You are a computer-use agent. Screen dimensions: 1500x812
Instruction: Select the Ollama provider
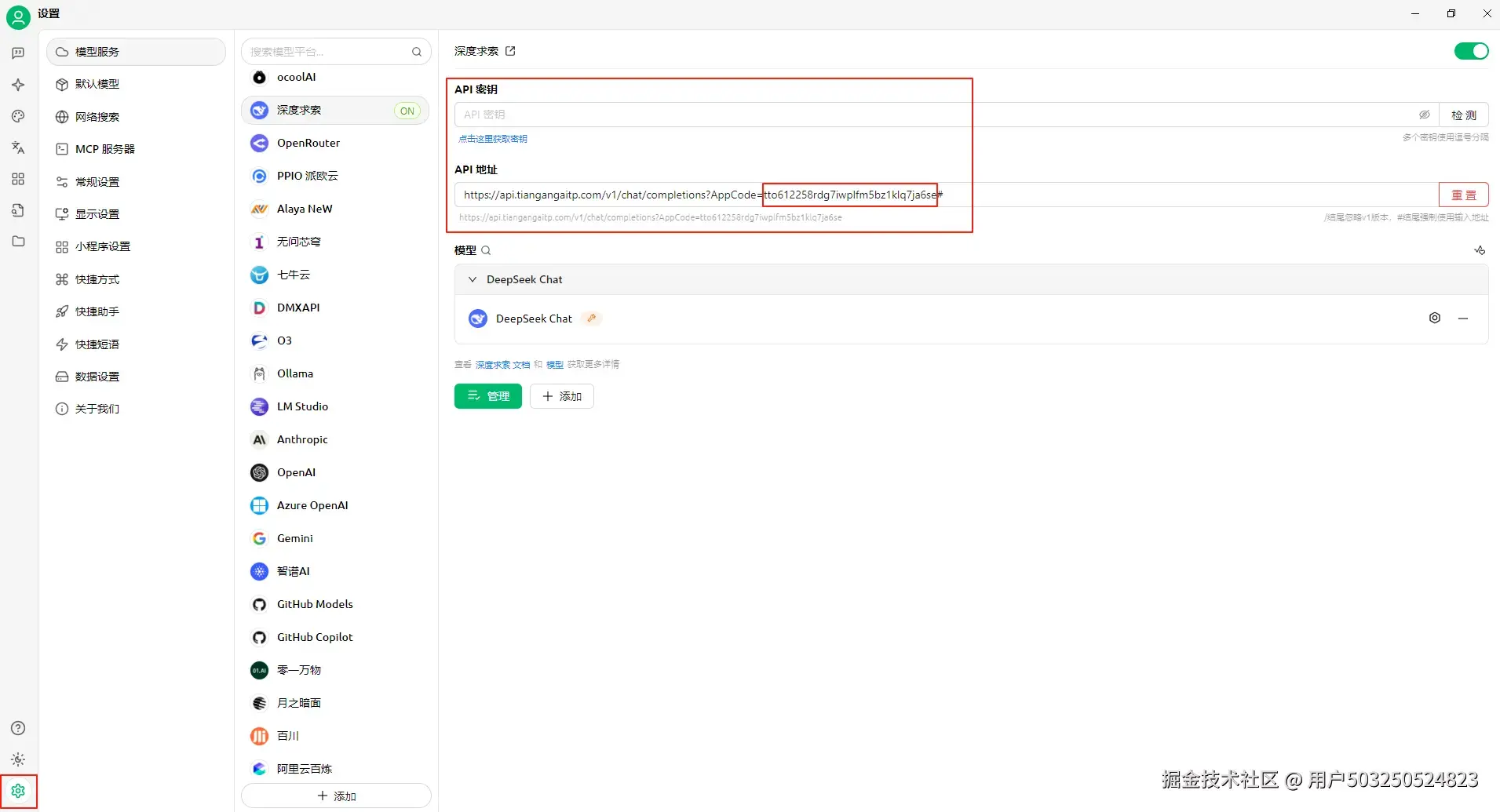336,373
